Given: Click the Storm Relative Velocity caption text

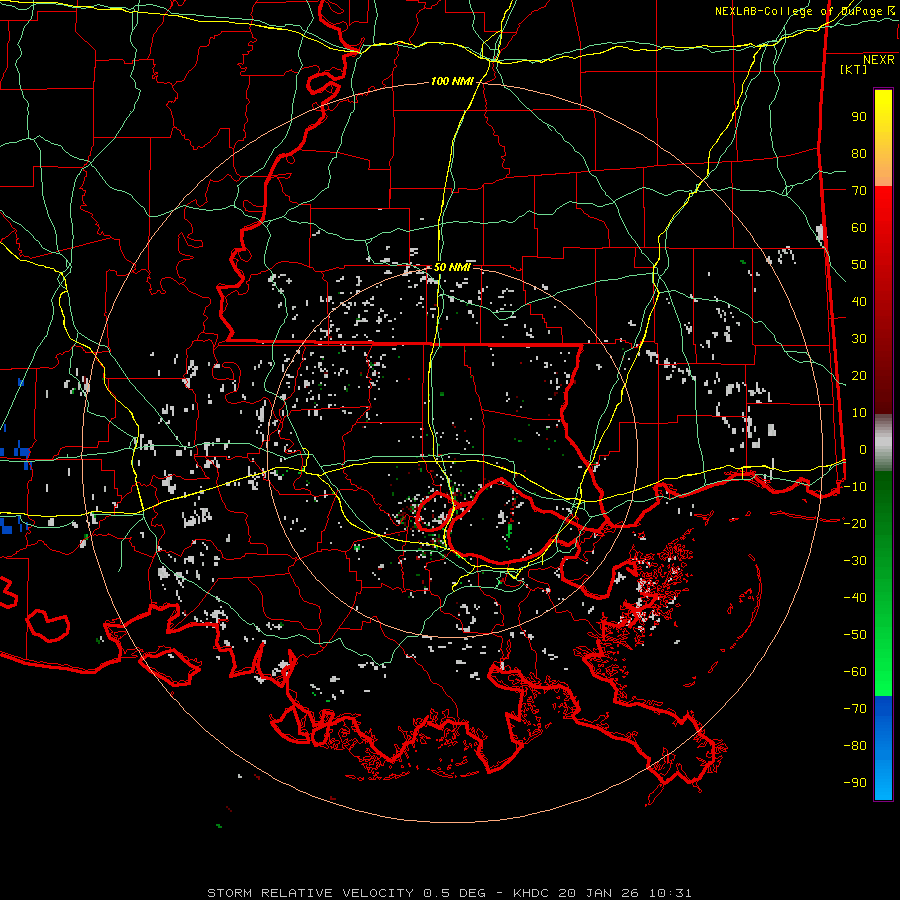Looking at the screenshot, I should click(449, 893).
